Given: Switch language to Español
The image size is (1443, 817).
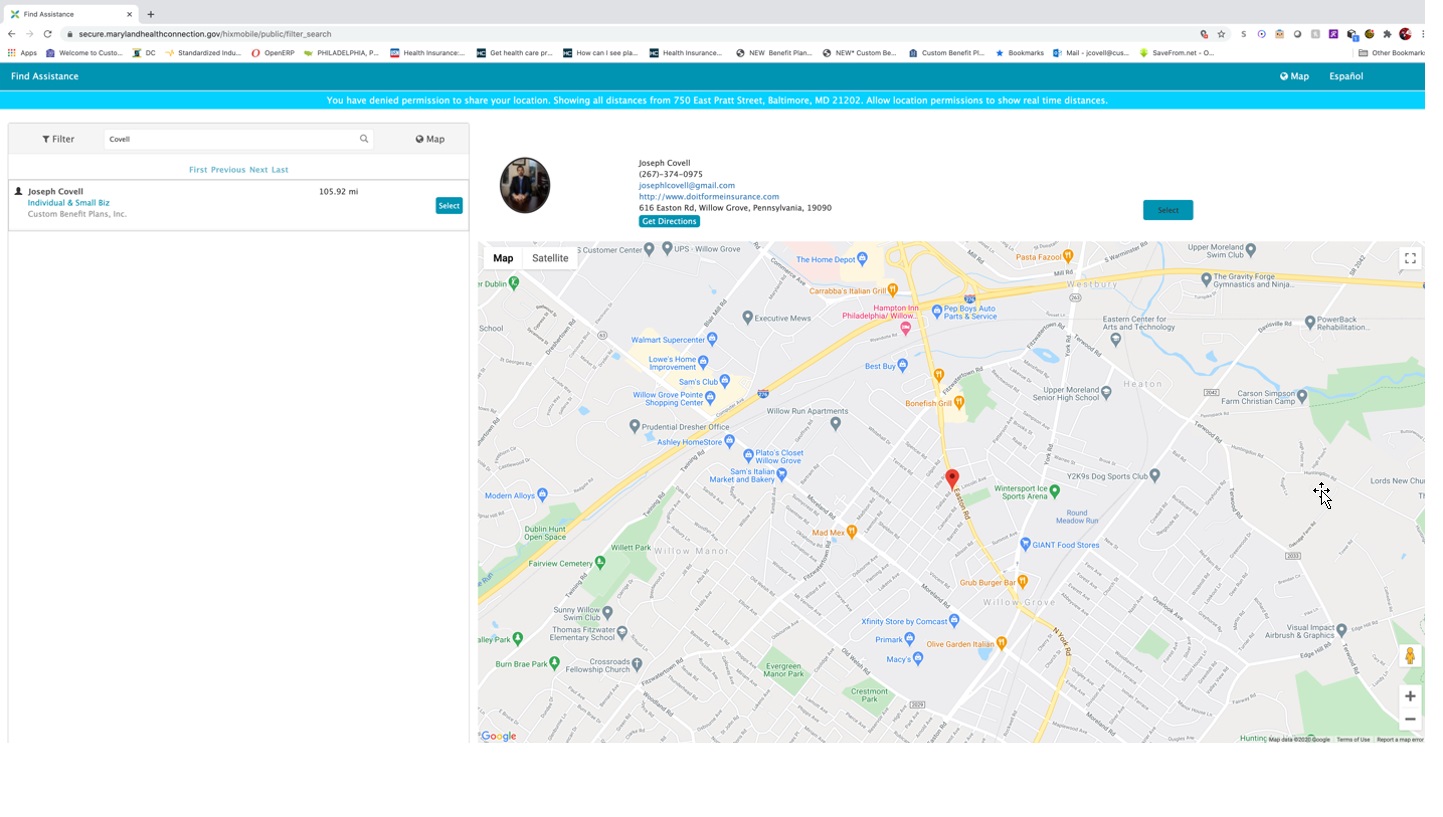Looking at the screenshot, I should (x=1346, y=76).
